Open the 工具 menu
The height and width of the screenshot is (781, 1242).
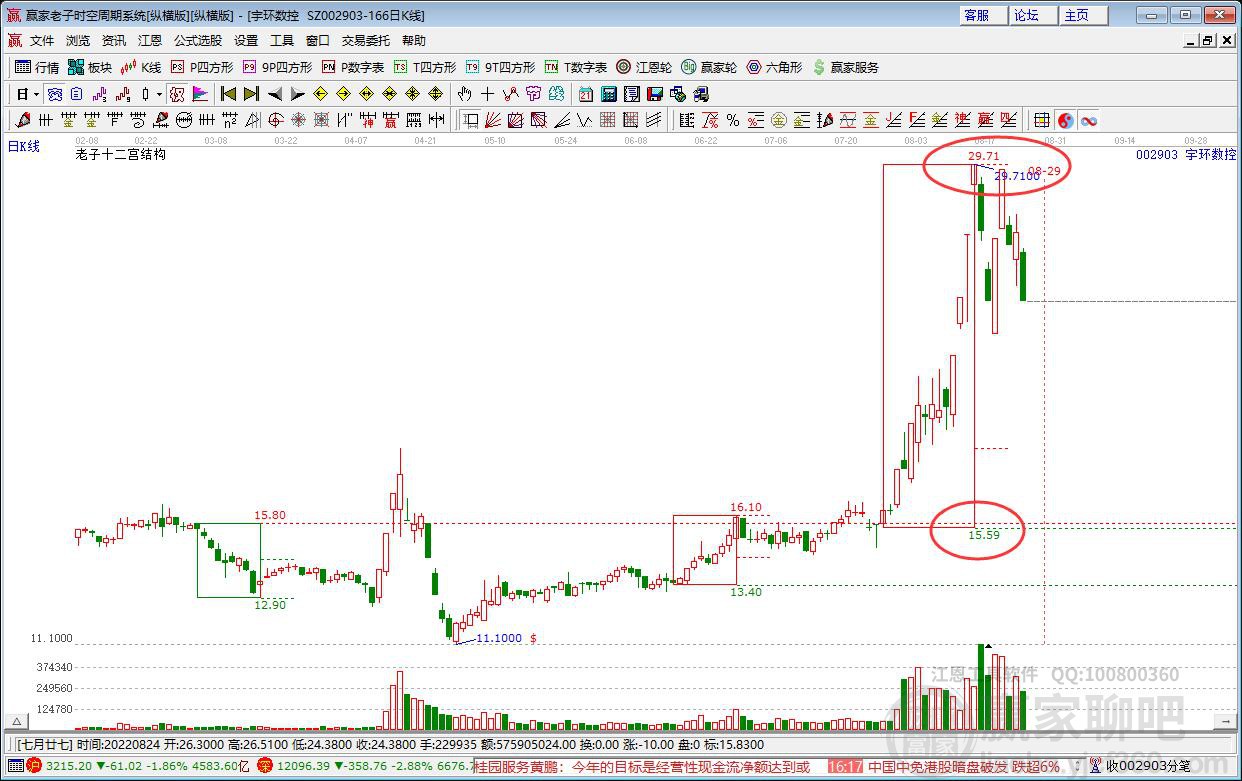point(282,41)
